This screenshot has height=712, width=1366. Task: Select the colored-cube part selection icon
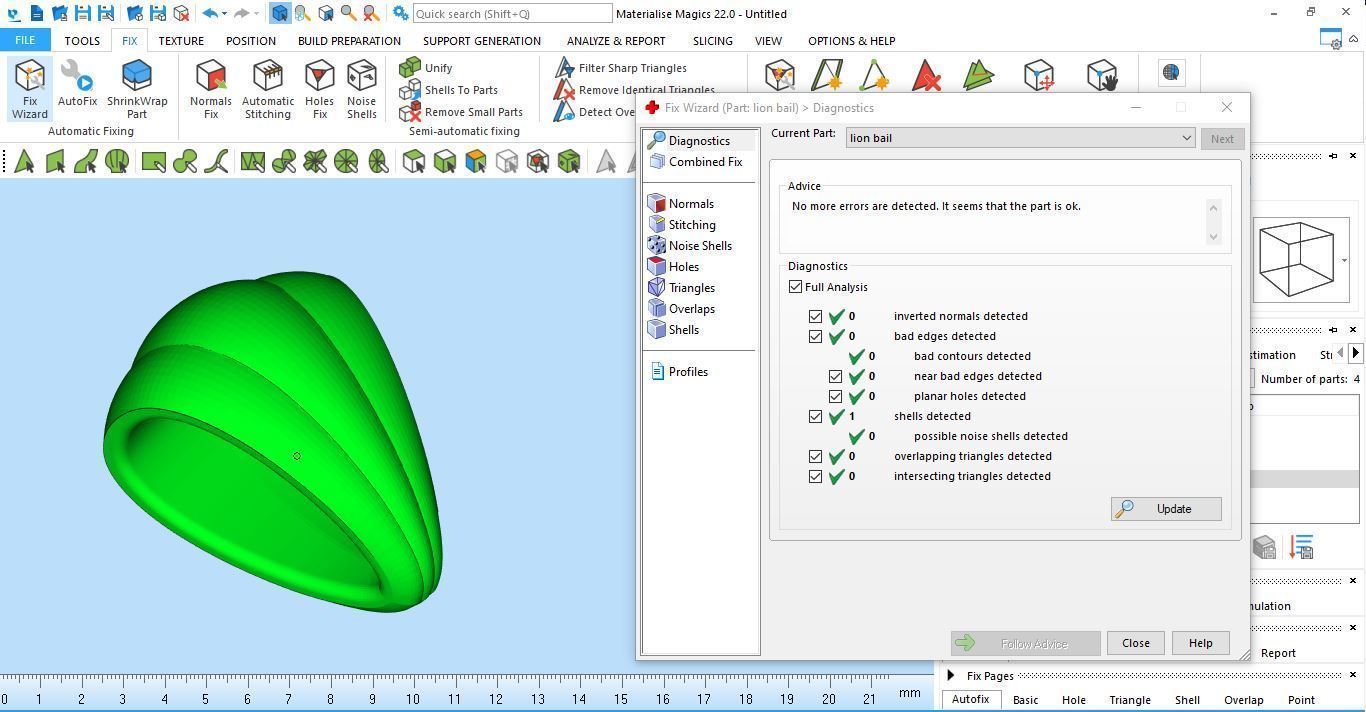tap(476, 161)
